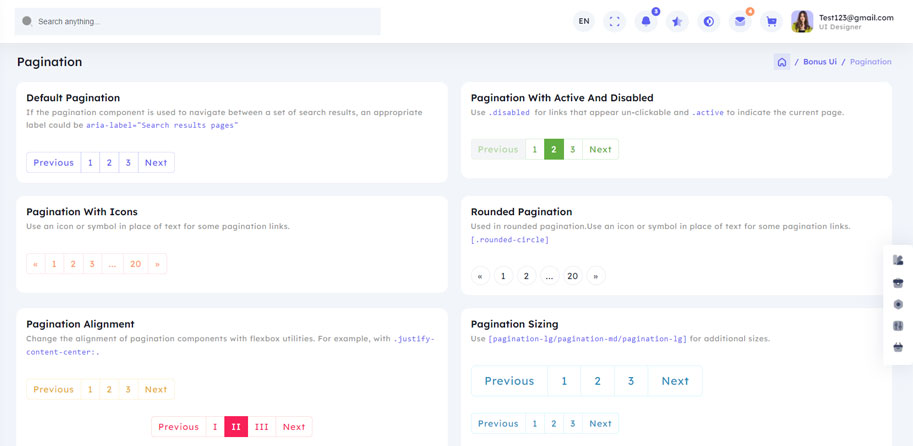913x446 pixels.
Task: Select page 1 in Default Pagination
Action: point(90,162)
